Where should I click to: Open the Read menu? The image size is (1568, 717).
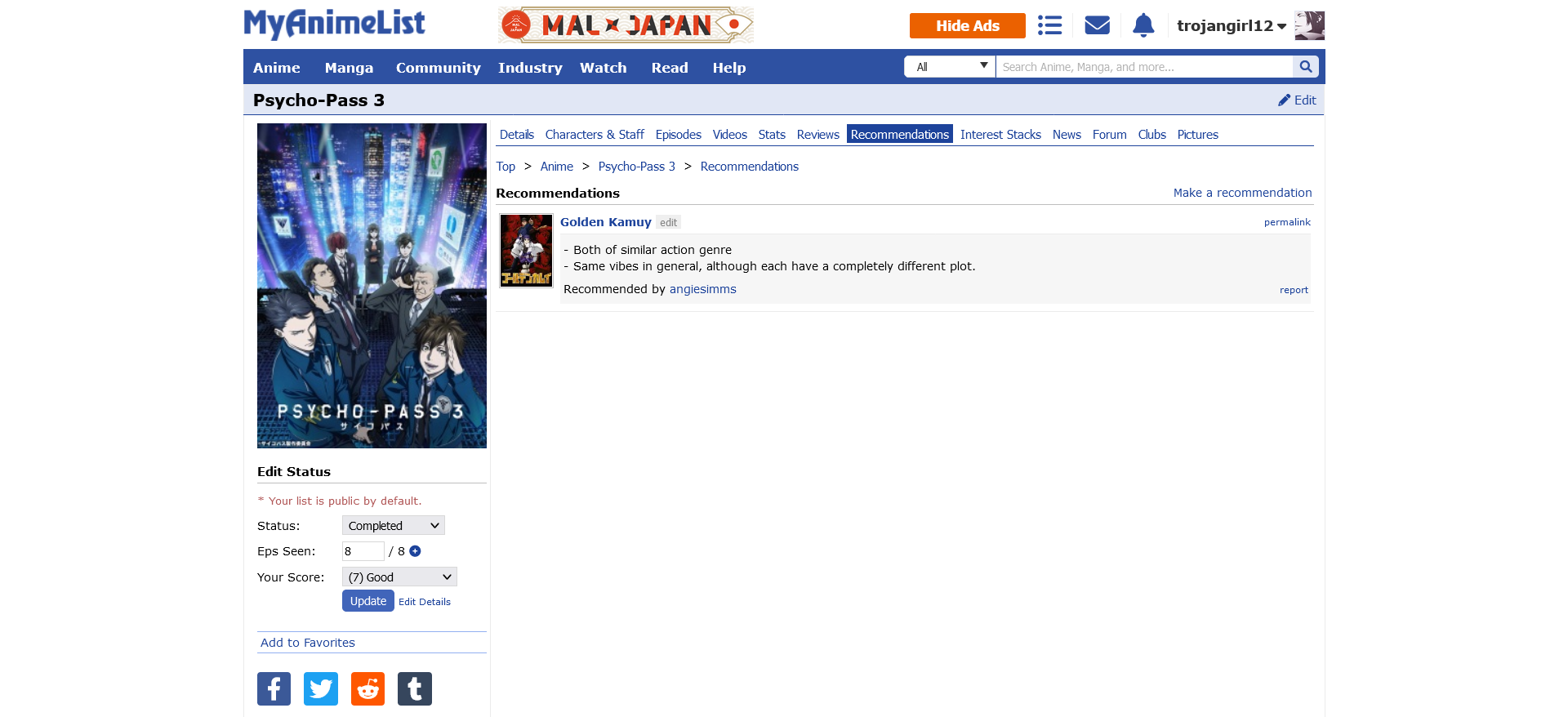click(x=670, y=68)
